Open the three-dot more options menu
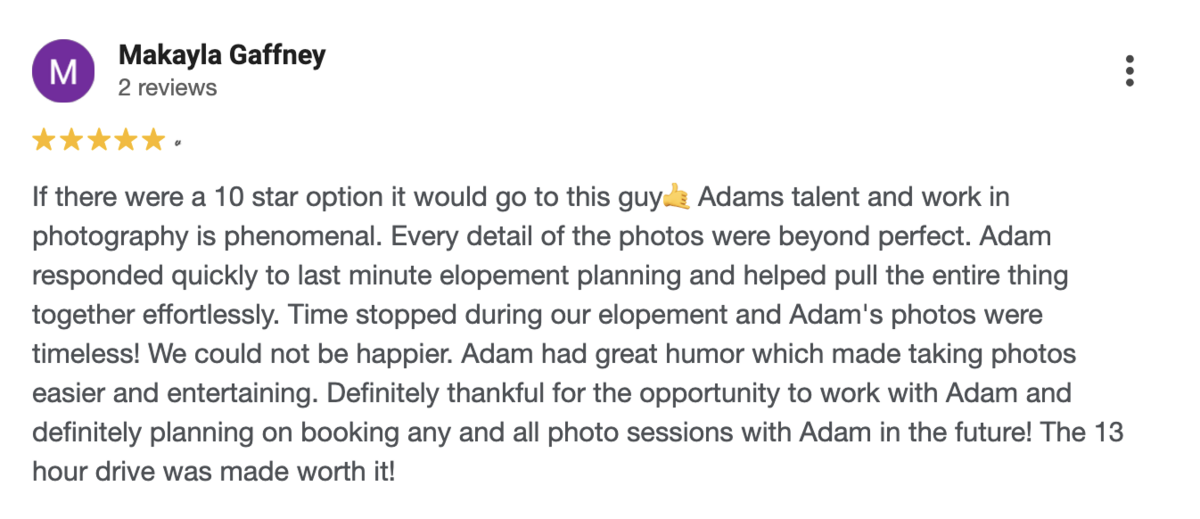This screenshot has height=519, width=1200. click(1129, 71)
